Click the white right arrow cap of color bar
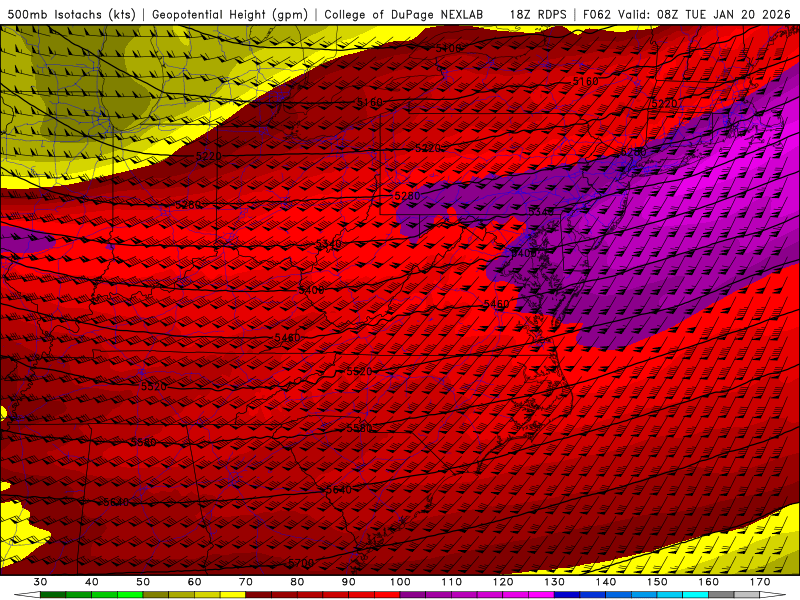This screenshot has height=600, width=800. 772,594
